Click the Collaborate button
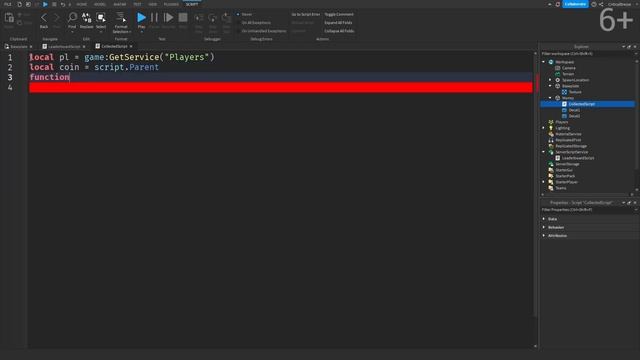The image size is (640, 360). click(576, 4)
